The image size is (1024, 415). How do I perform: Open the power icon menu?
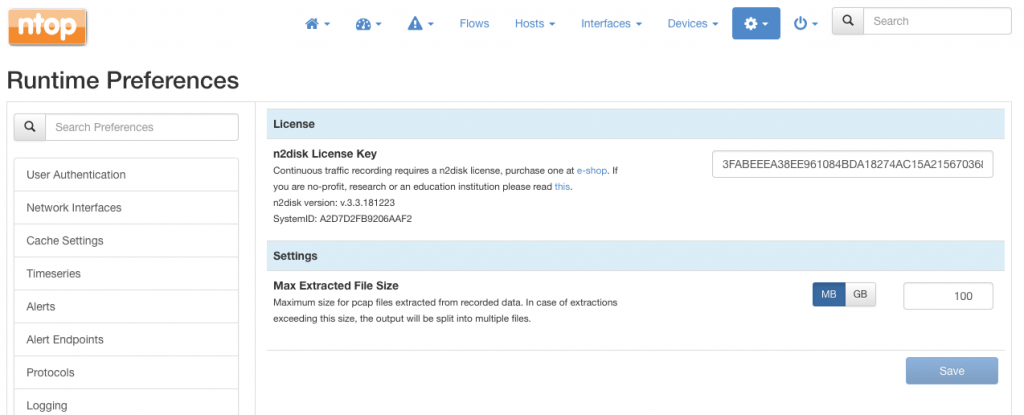pos(806,24)
